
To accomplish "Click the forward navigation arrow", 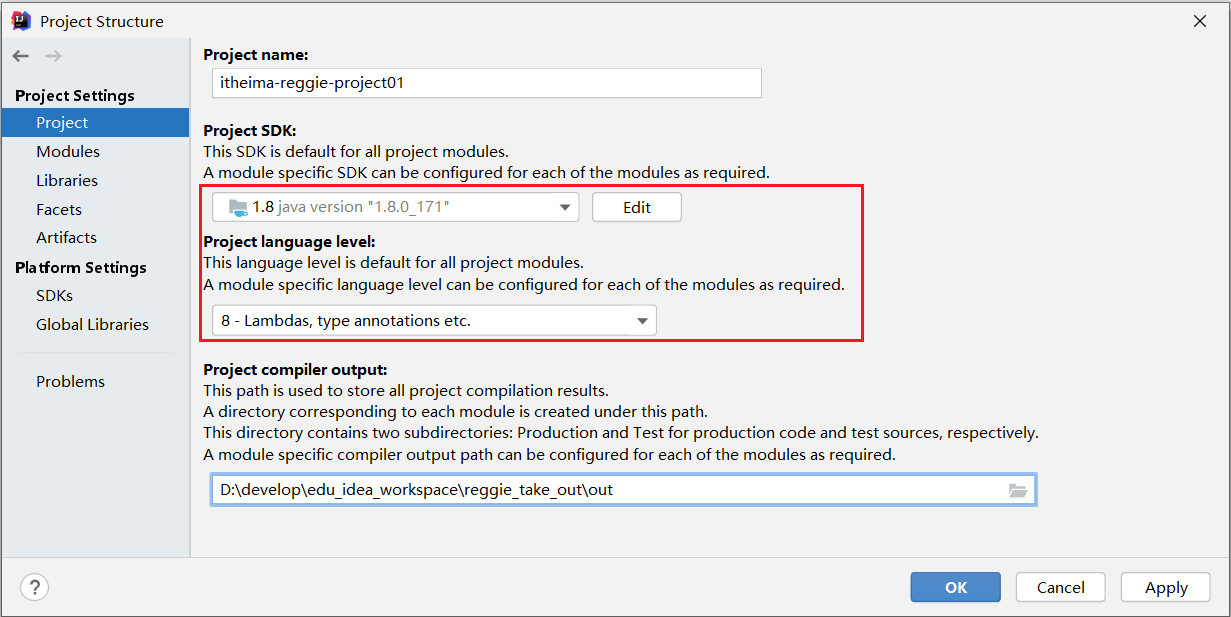I will point(53,56).
